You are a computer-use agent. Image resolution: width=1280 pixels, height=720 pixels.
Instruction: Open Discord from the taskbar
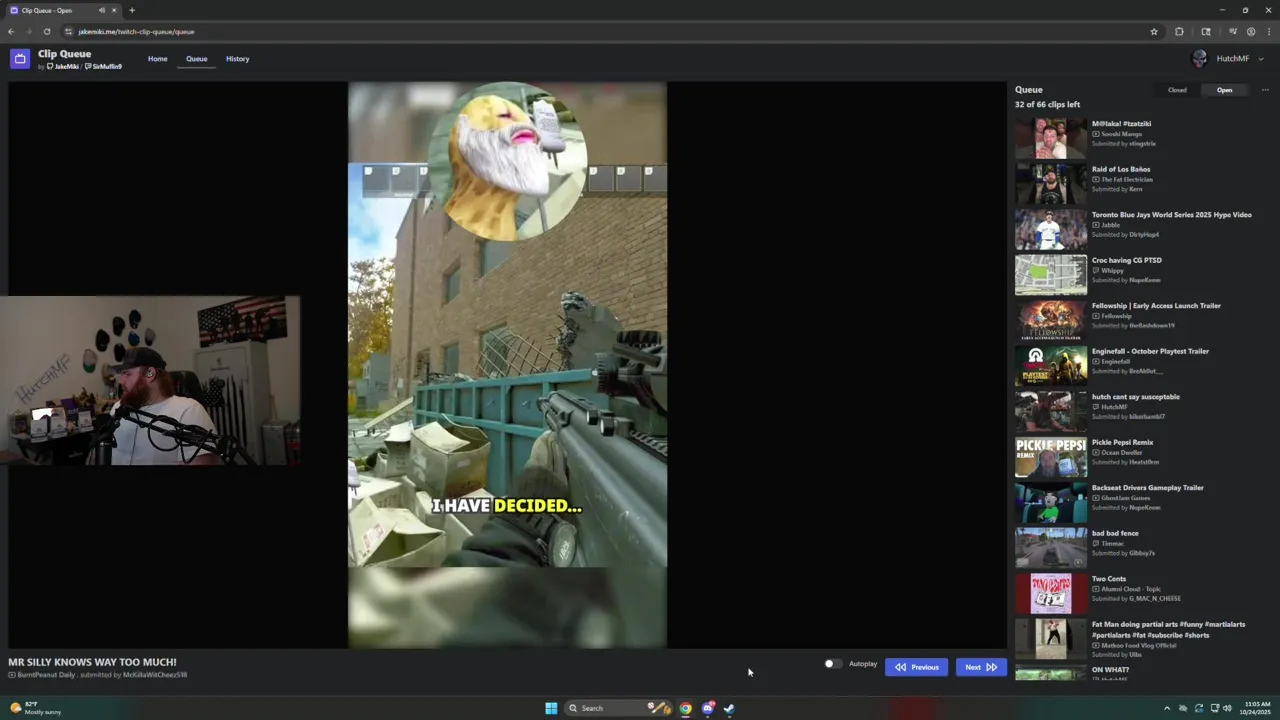pyautogui.click(x=708, y=708)
